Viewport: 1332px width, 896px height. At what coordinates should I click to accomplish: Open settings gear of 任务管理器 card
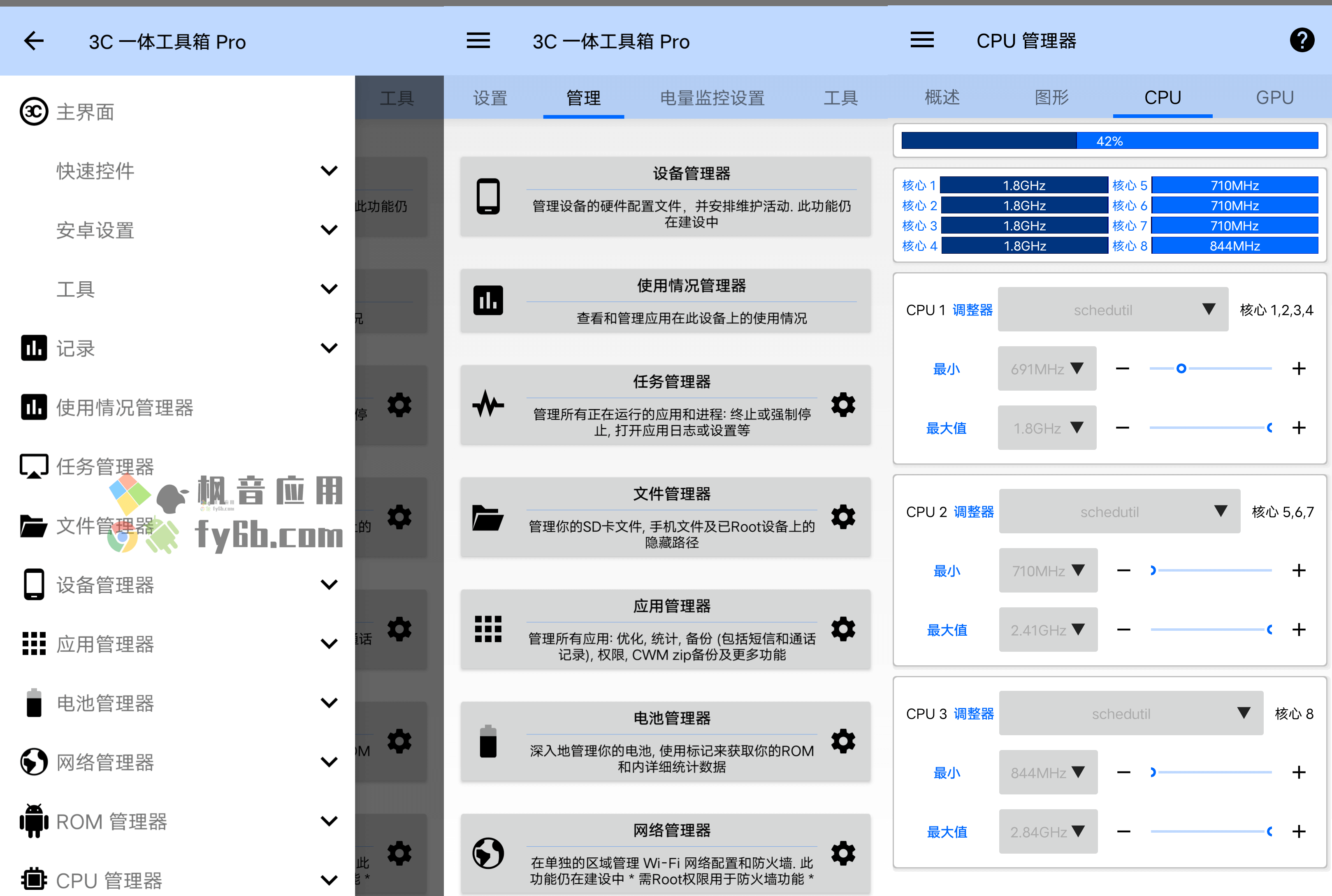click(842, 405)
